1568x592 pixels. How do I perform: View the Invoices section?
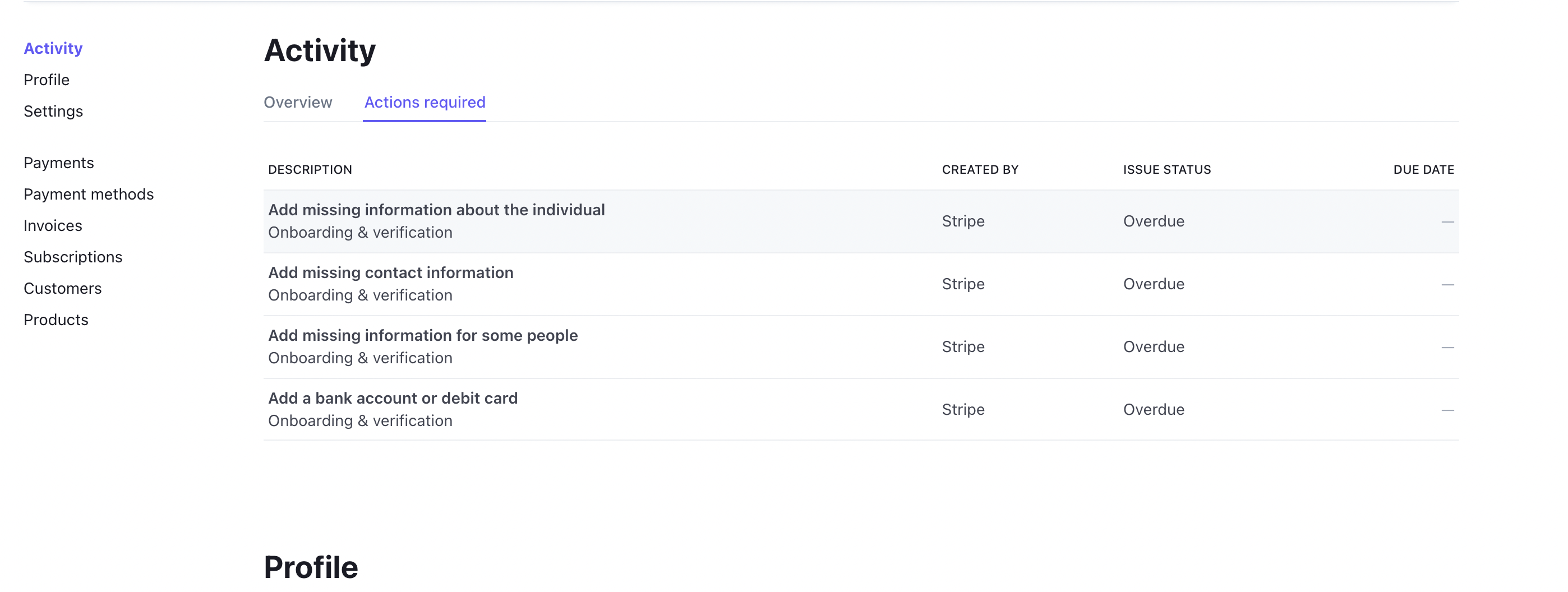[53, 225]
